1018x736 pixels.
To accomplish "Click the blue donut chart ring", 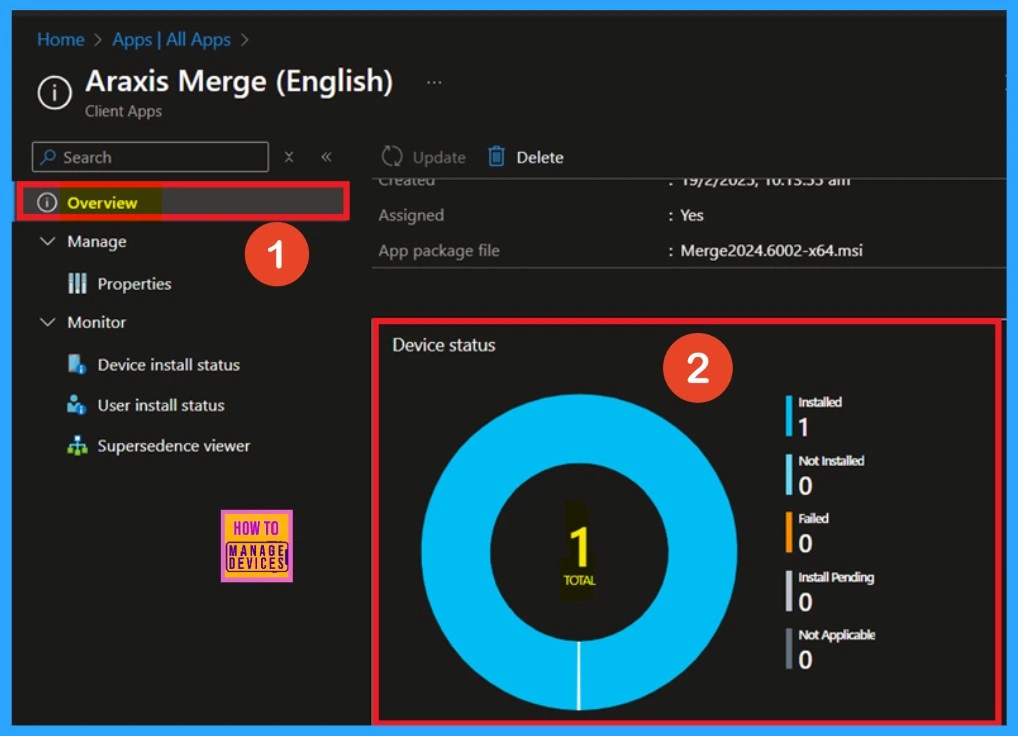I will pos(454,552).
